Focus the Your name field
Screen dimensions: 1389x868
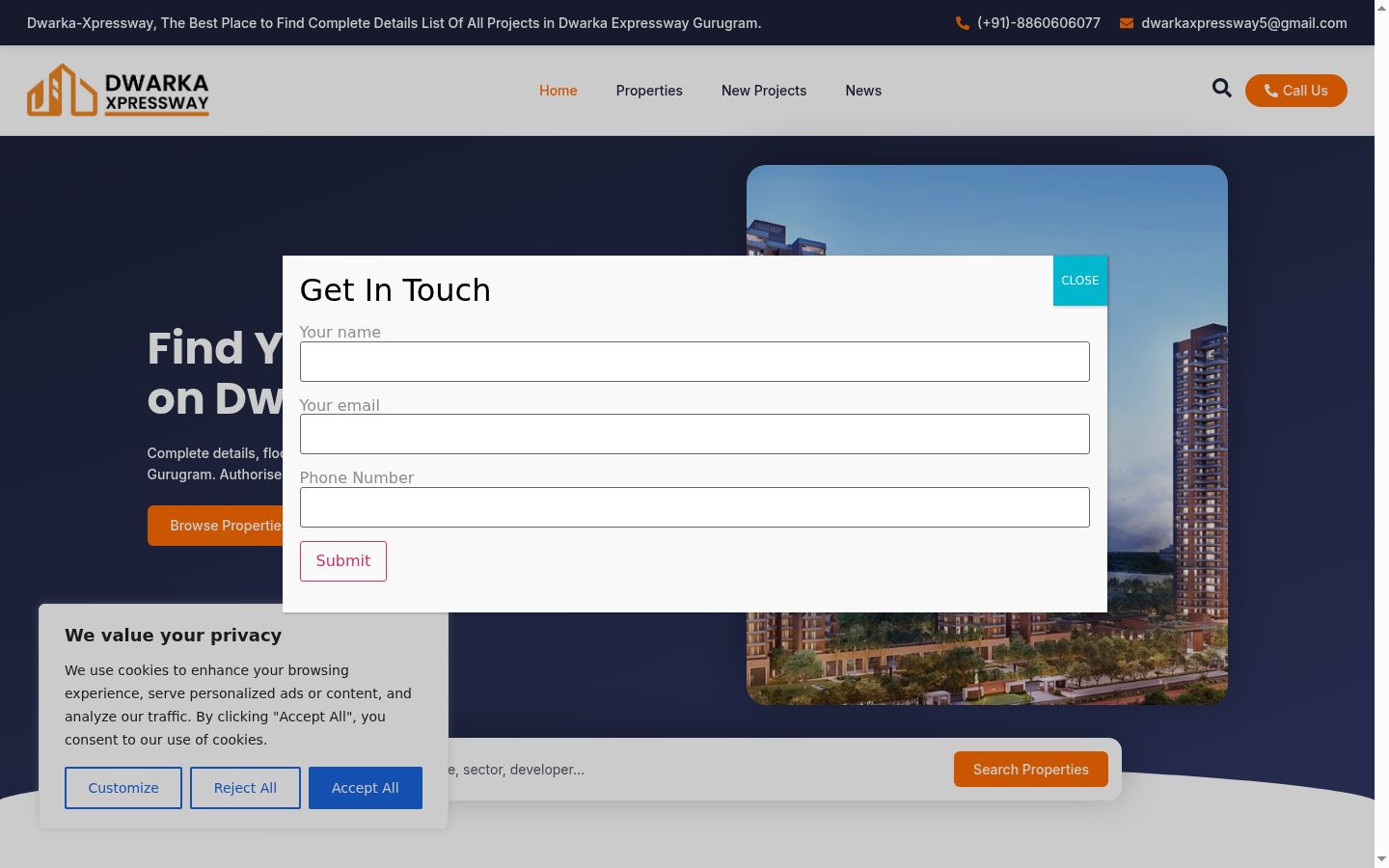coord(694,362)
